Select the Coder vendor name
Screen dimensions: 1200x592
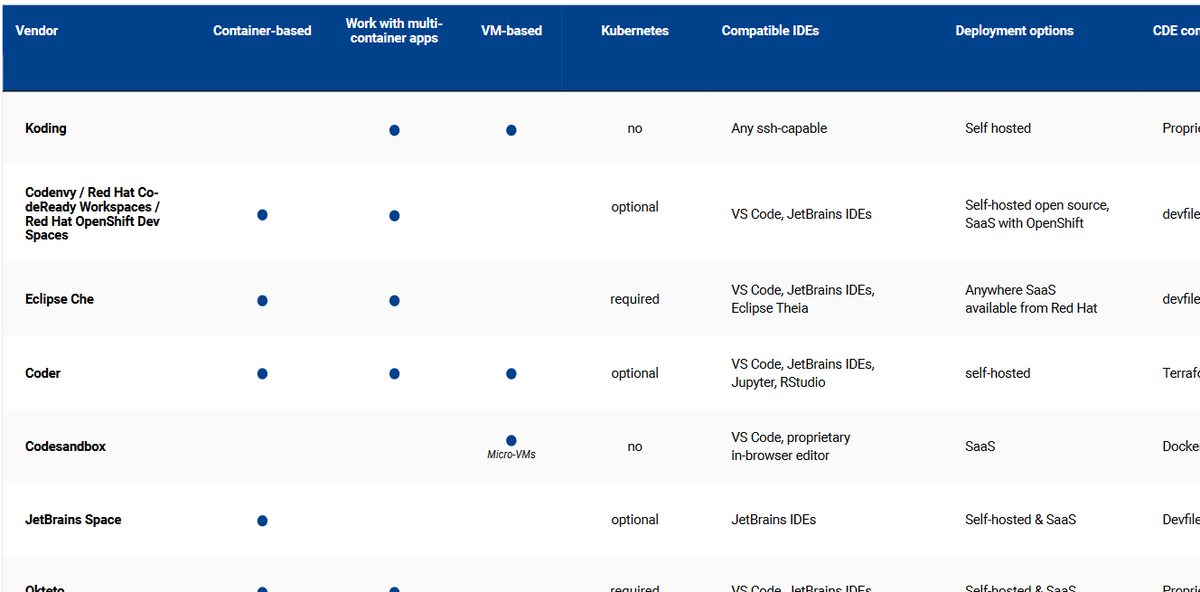(43, 373)
